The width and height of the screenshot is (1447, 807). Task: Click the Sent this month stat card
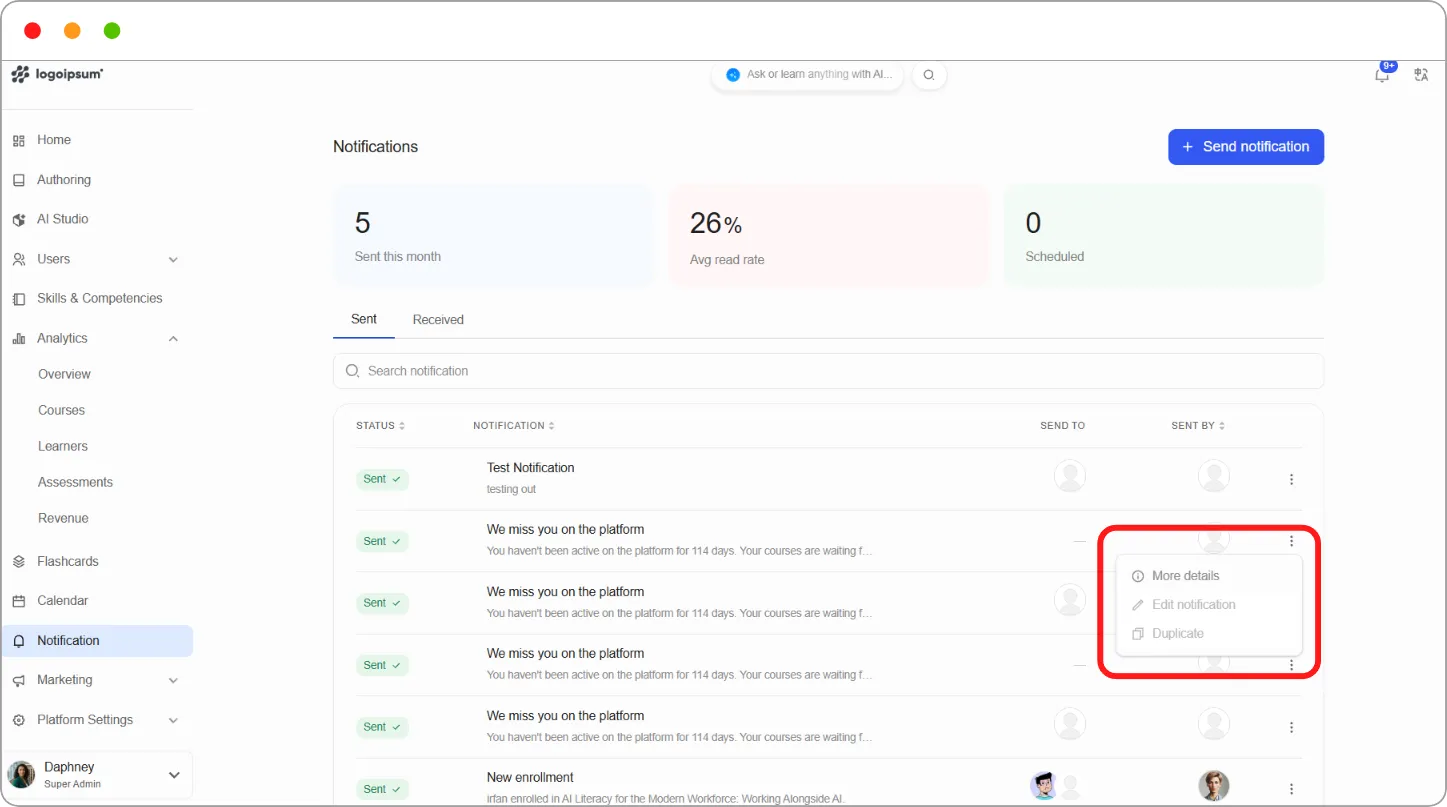pos(492,236)
